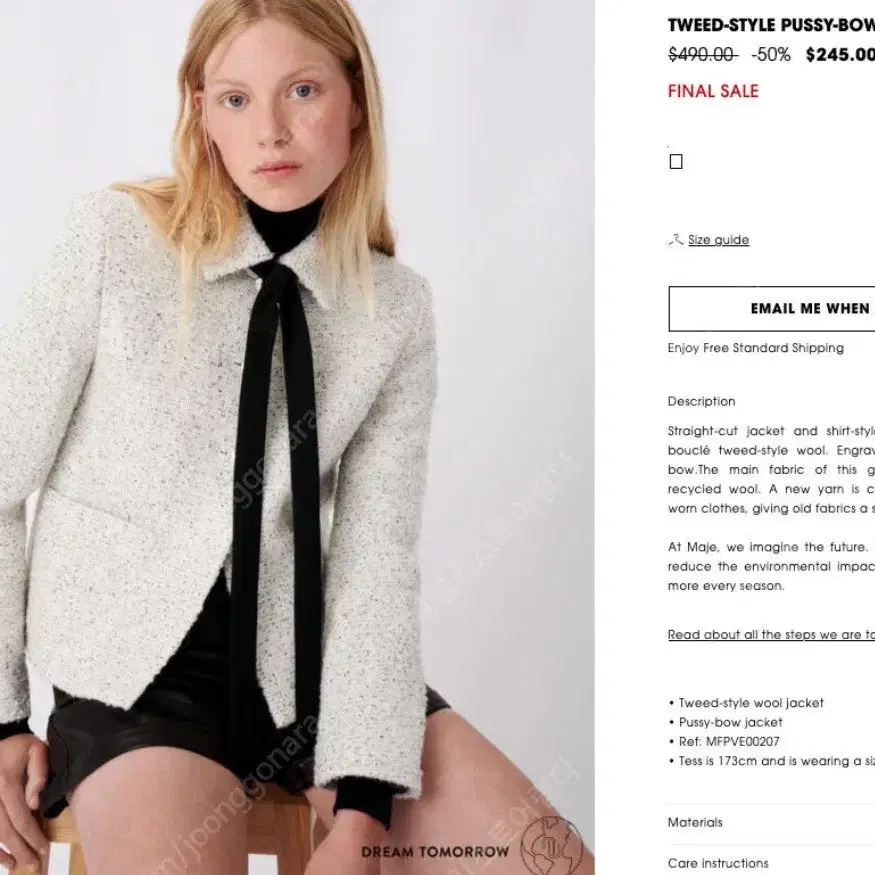
Task: Select the white square color swatch
Action: pyautogui.click(x=676, y=161)
